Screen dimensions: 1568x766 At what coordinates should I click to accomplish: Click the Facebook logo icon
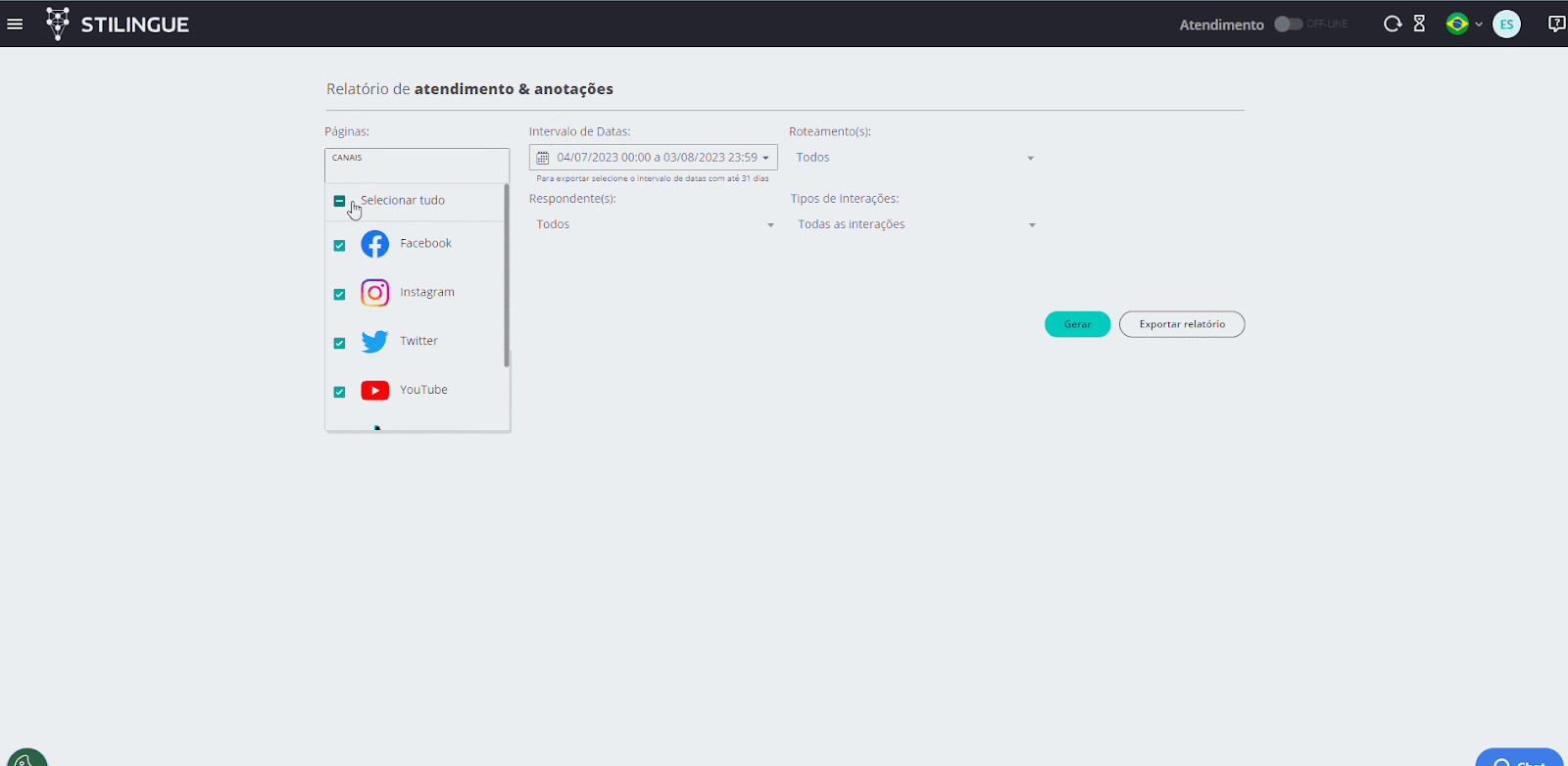coord(374,244)
